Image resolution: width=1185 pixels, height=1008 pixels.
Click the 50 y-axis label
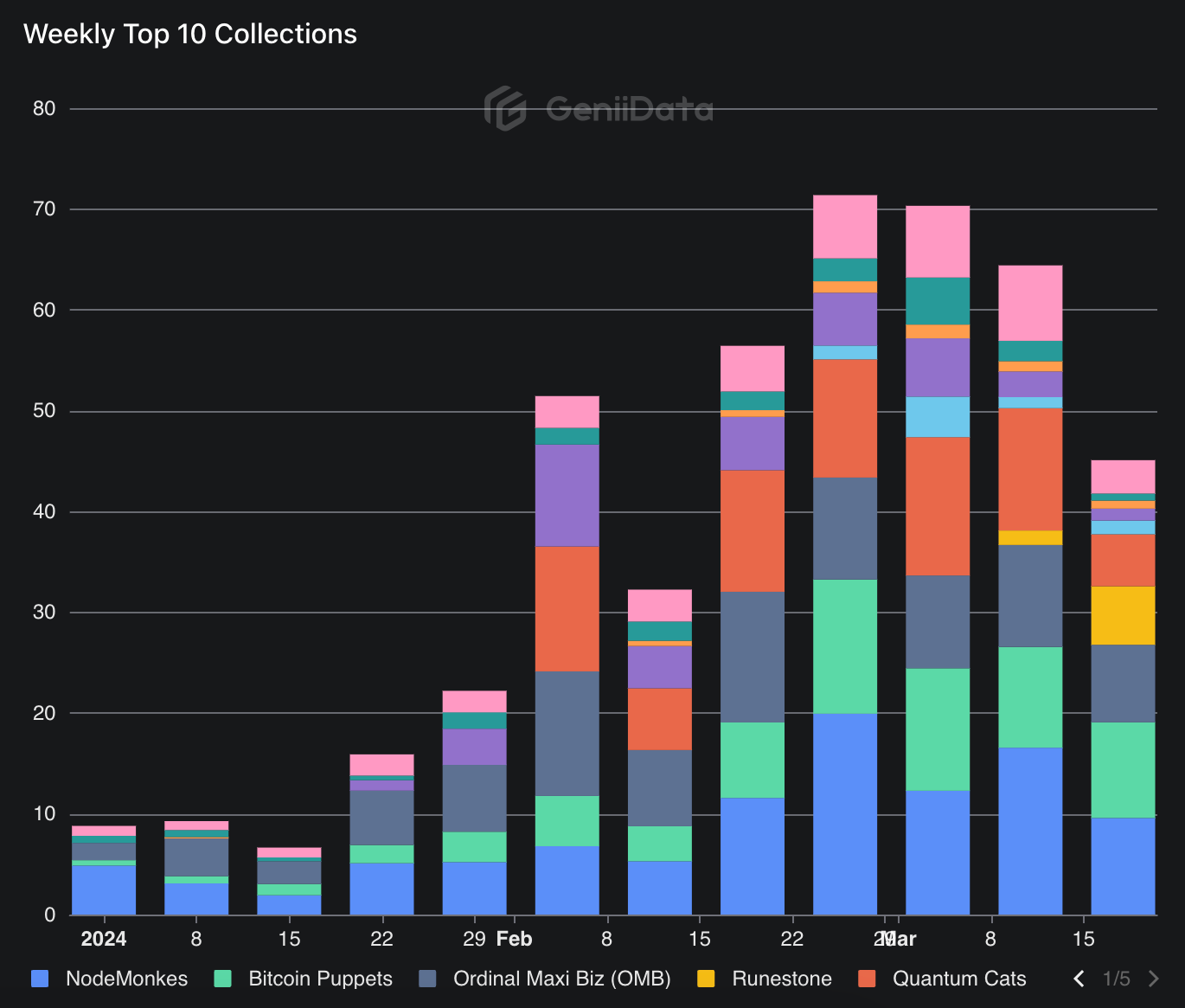click(44, 411)
